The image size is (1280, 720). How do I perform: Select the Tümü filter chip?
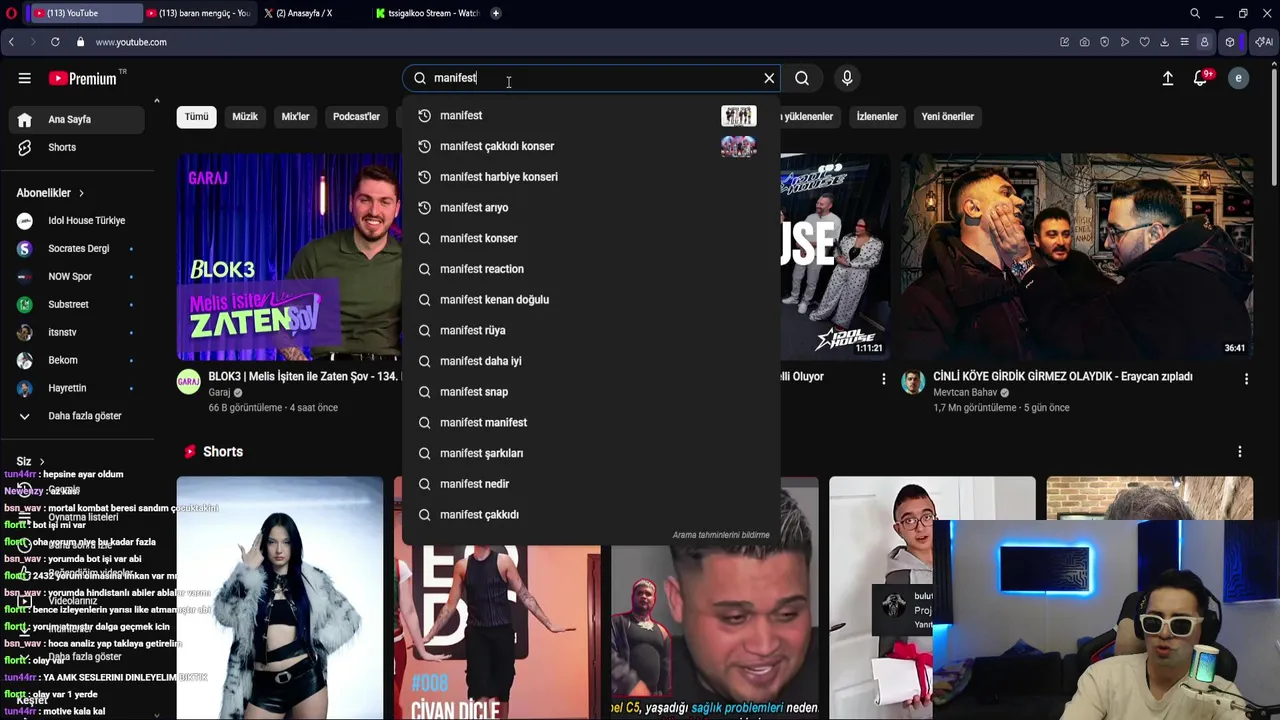196,117
